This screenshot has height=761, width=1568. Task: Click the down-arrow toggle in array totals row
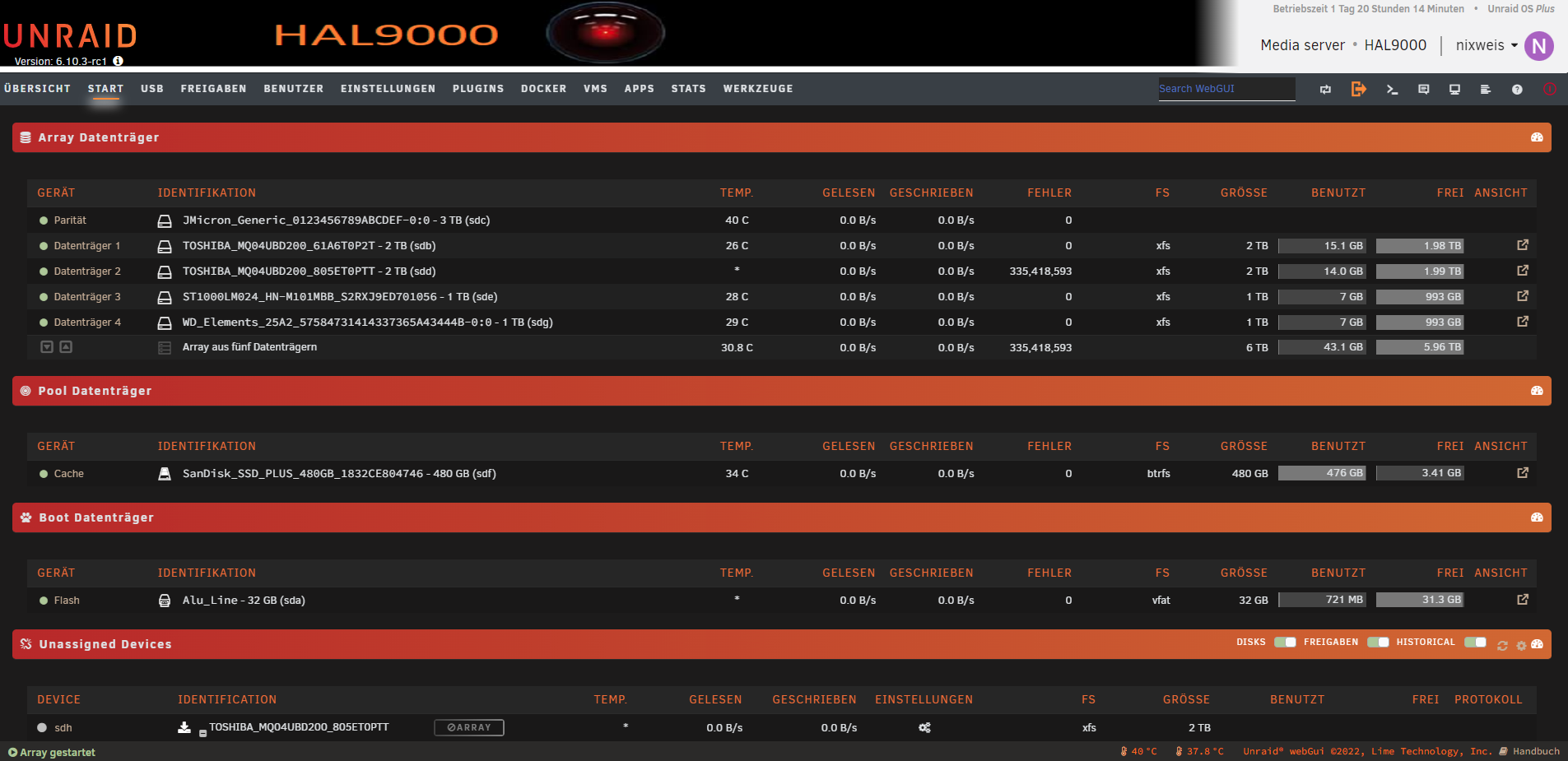[x=47, y=347]
